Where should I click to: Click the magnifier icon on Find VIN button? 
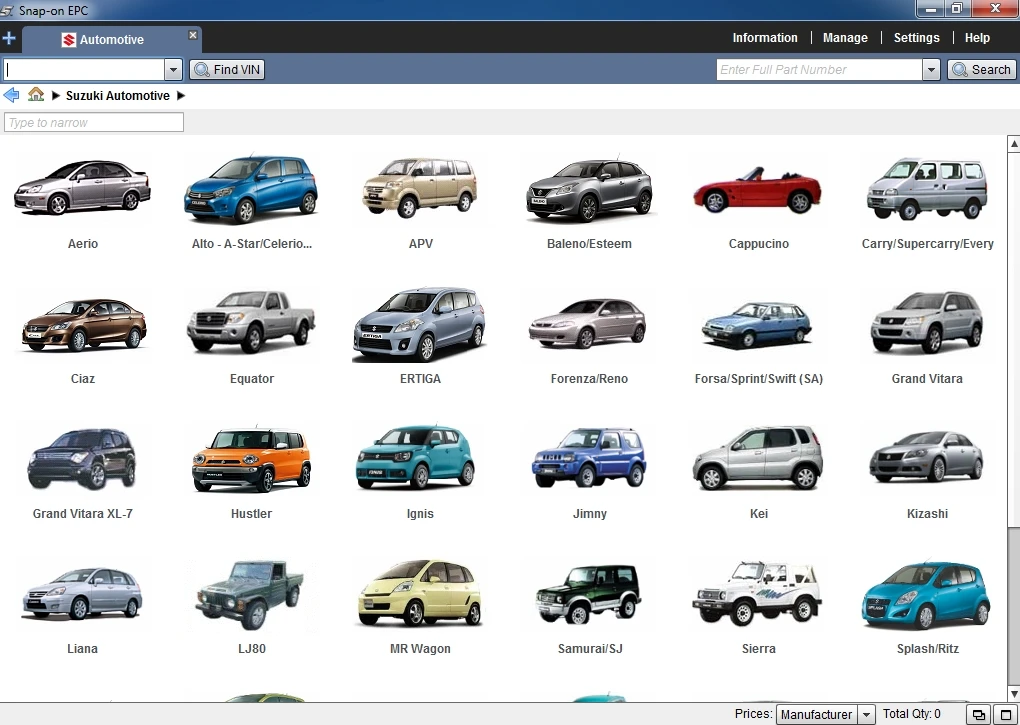point(201,69)
